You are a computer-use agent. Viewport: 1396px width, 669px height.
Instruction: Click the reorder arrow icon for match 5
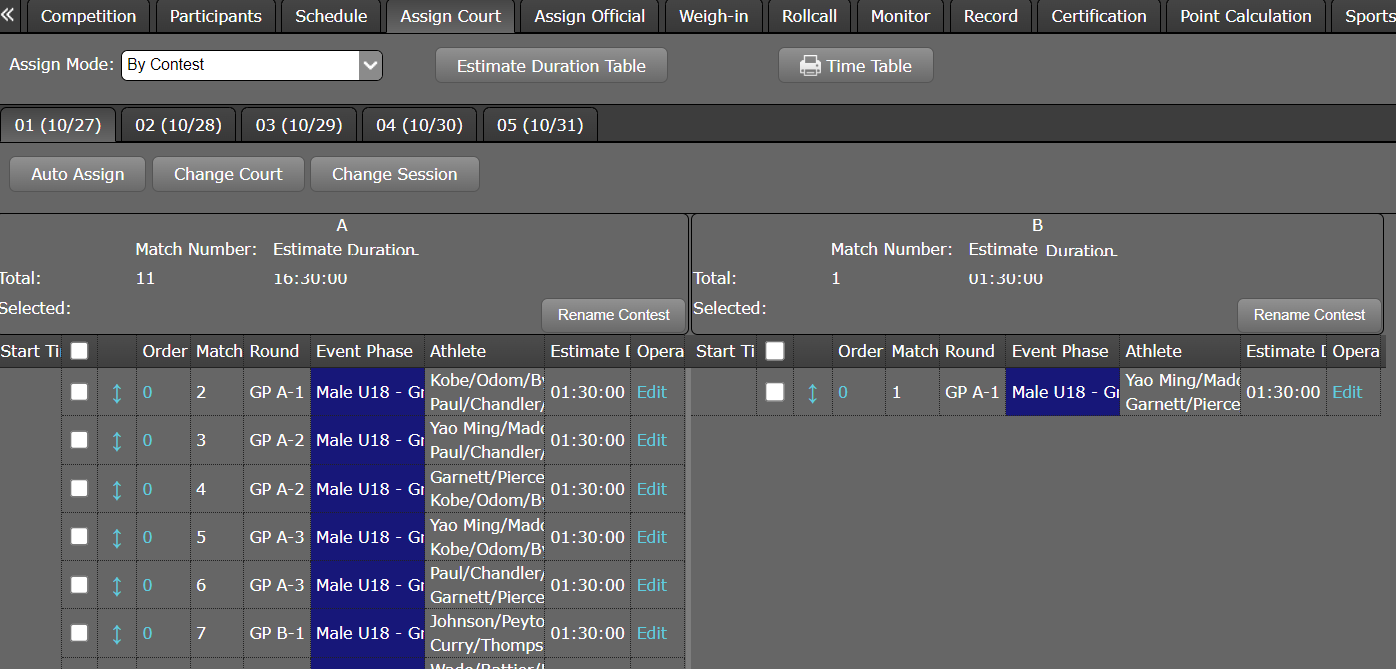117,538
